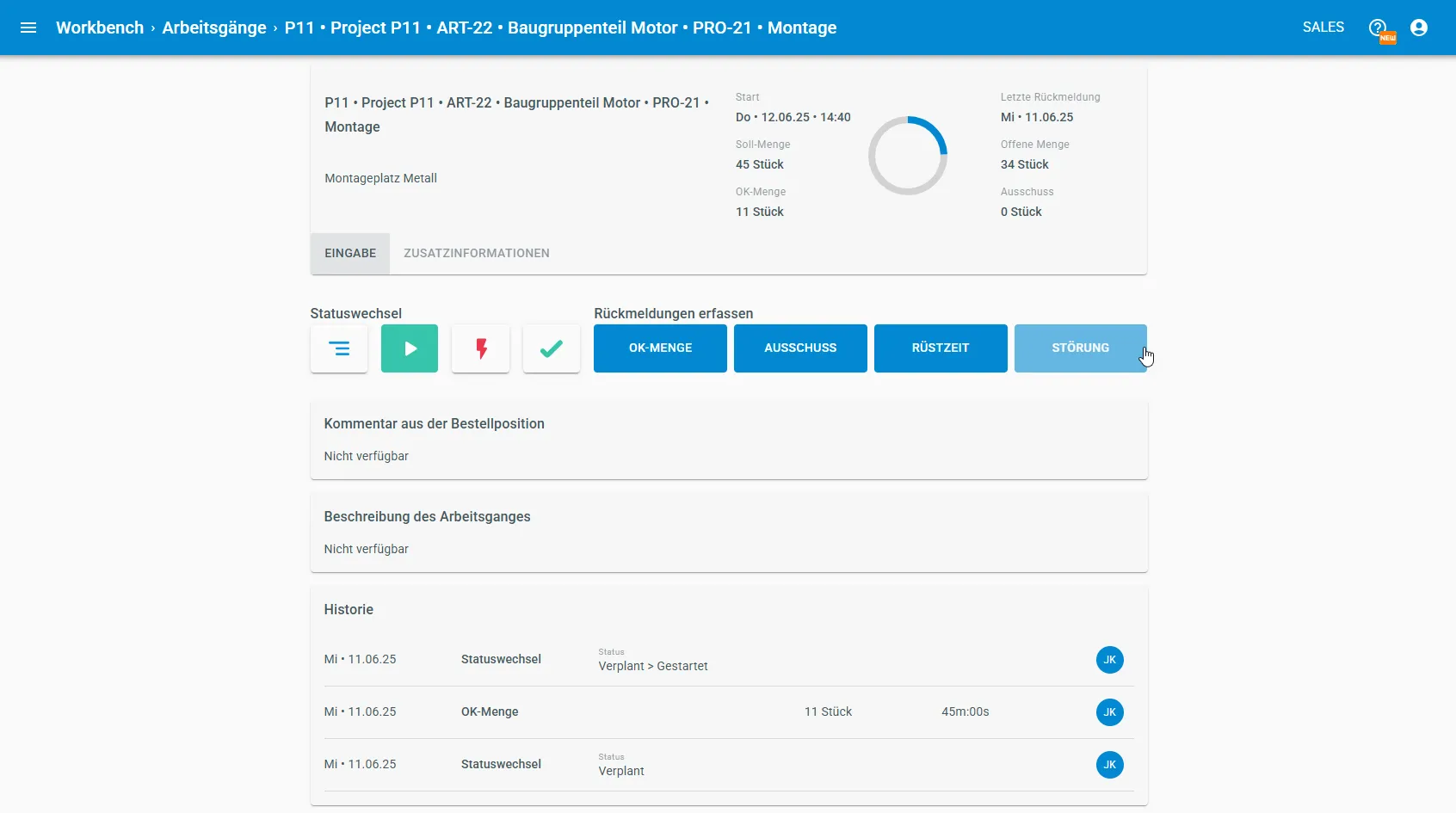Set status to planned via list icon
1456x813 pixels.
[x=339, y=348]
